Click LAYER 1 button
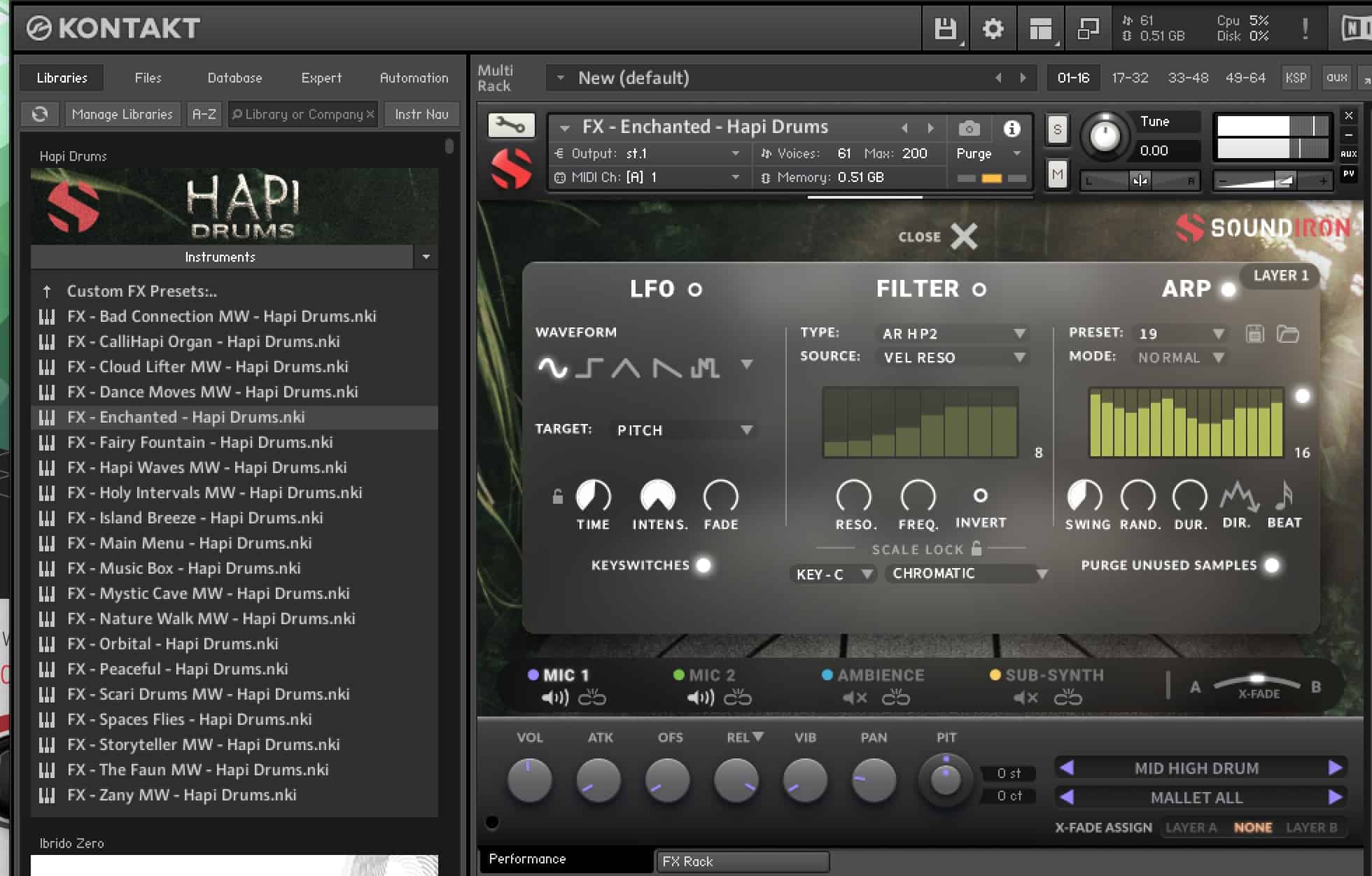Screen dimensions: 1372x876 [x=1280, y=276]
